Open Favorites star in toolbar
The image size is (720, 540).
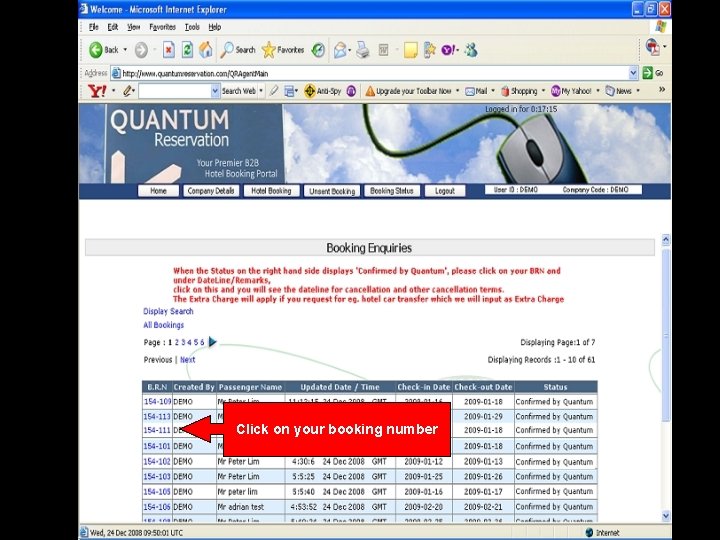[283, 50]
